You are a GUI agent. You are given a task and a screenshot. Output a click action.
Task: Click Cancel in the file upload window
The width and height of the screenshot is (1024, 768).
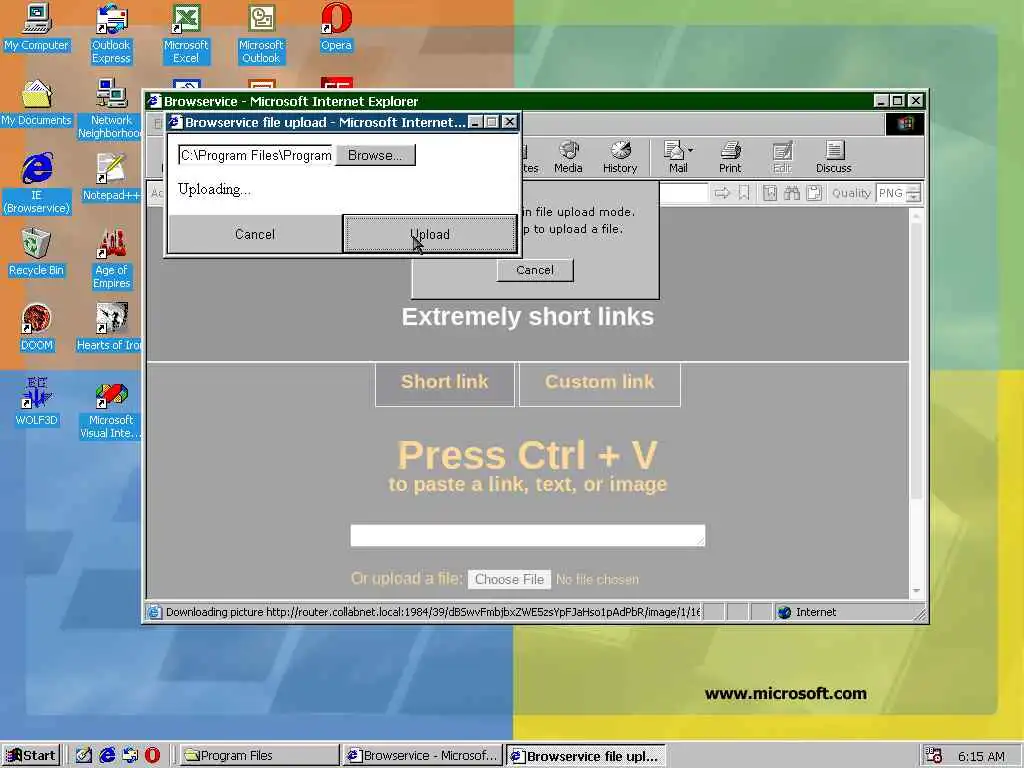[255, 234]
